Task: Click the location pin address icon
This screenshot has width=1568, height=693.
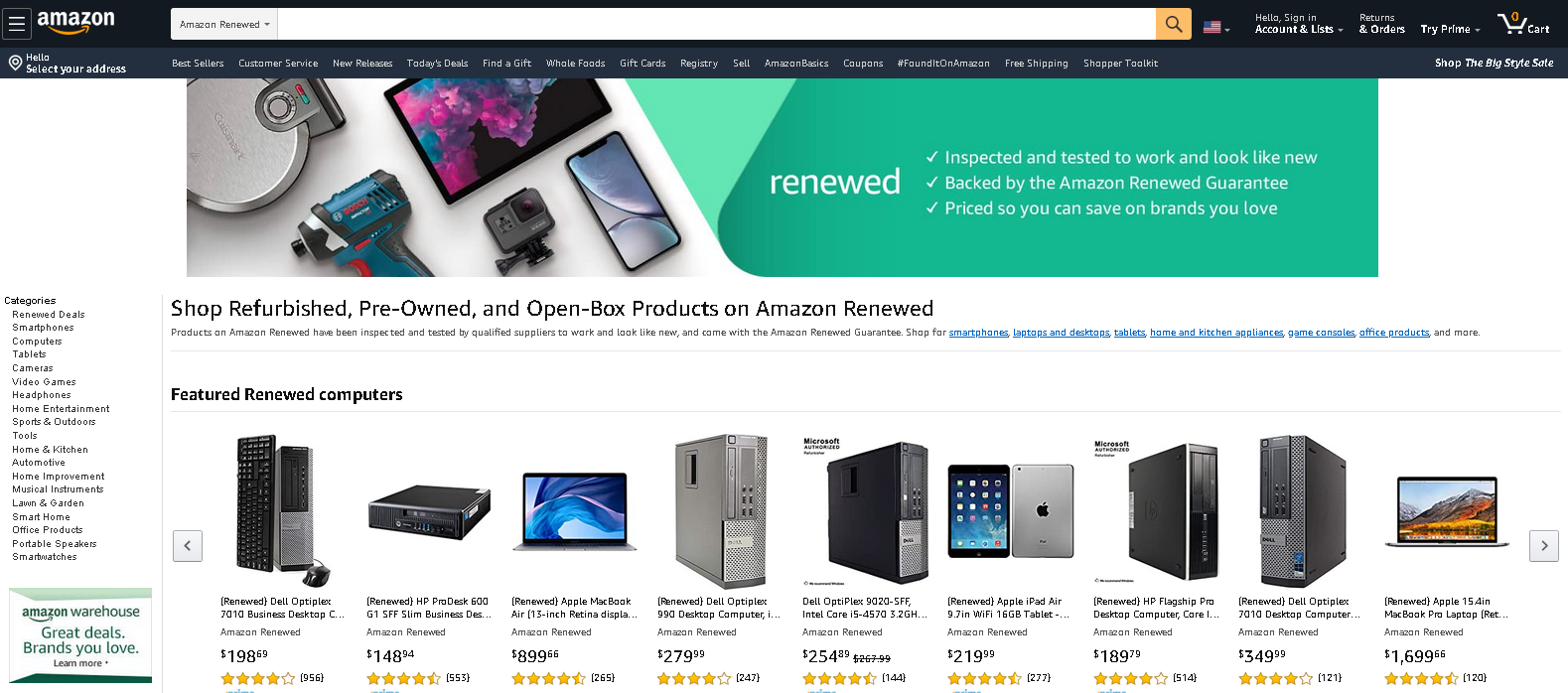Action: pos(15,64)
